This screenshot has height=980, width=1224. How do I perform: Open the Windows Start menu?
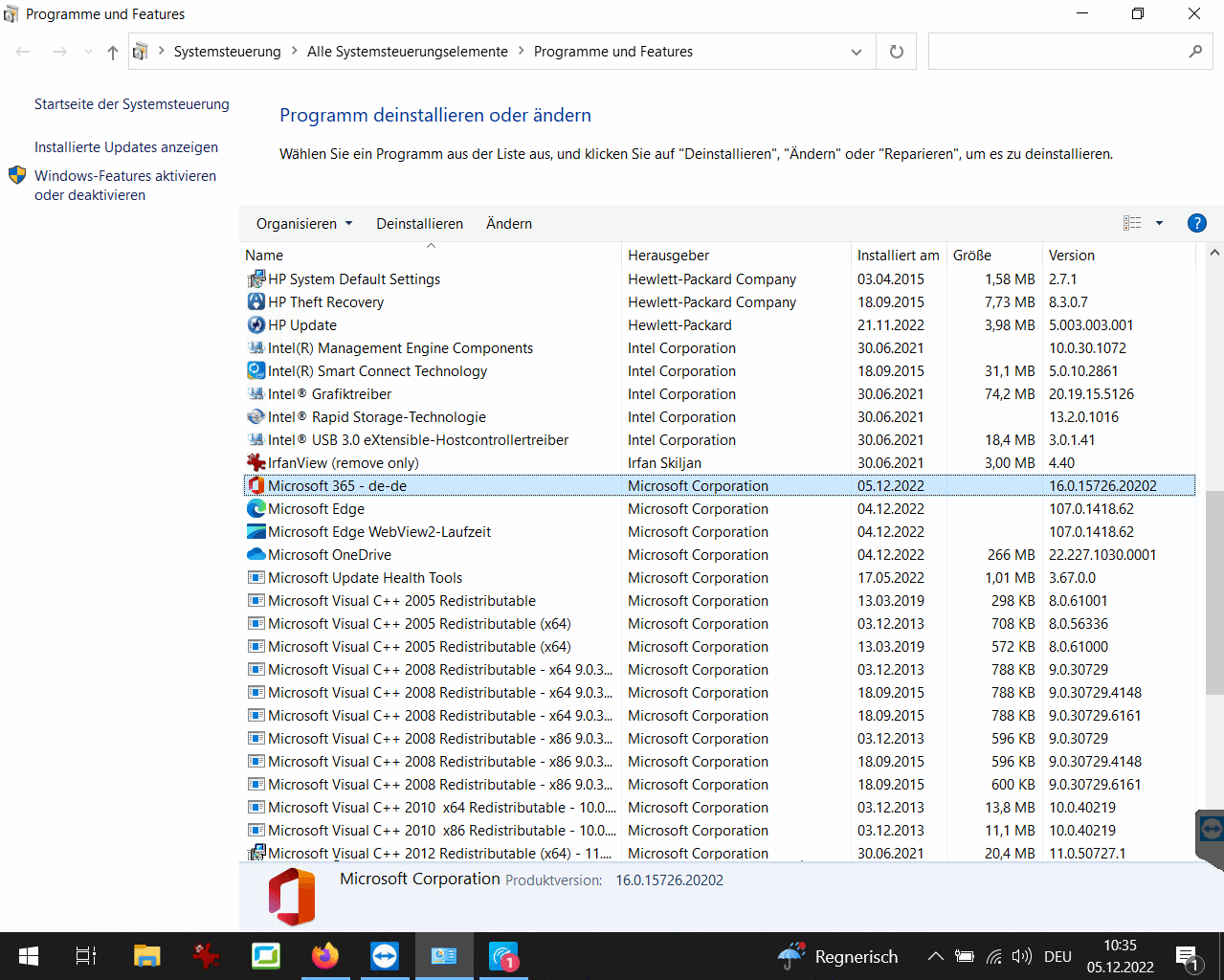tap(29, 956)
